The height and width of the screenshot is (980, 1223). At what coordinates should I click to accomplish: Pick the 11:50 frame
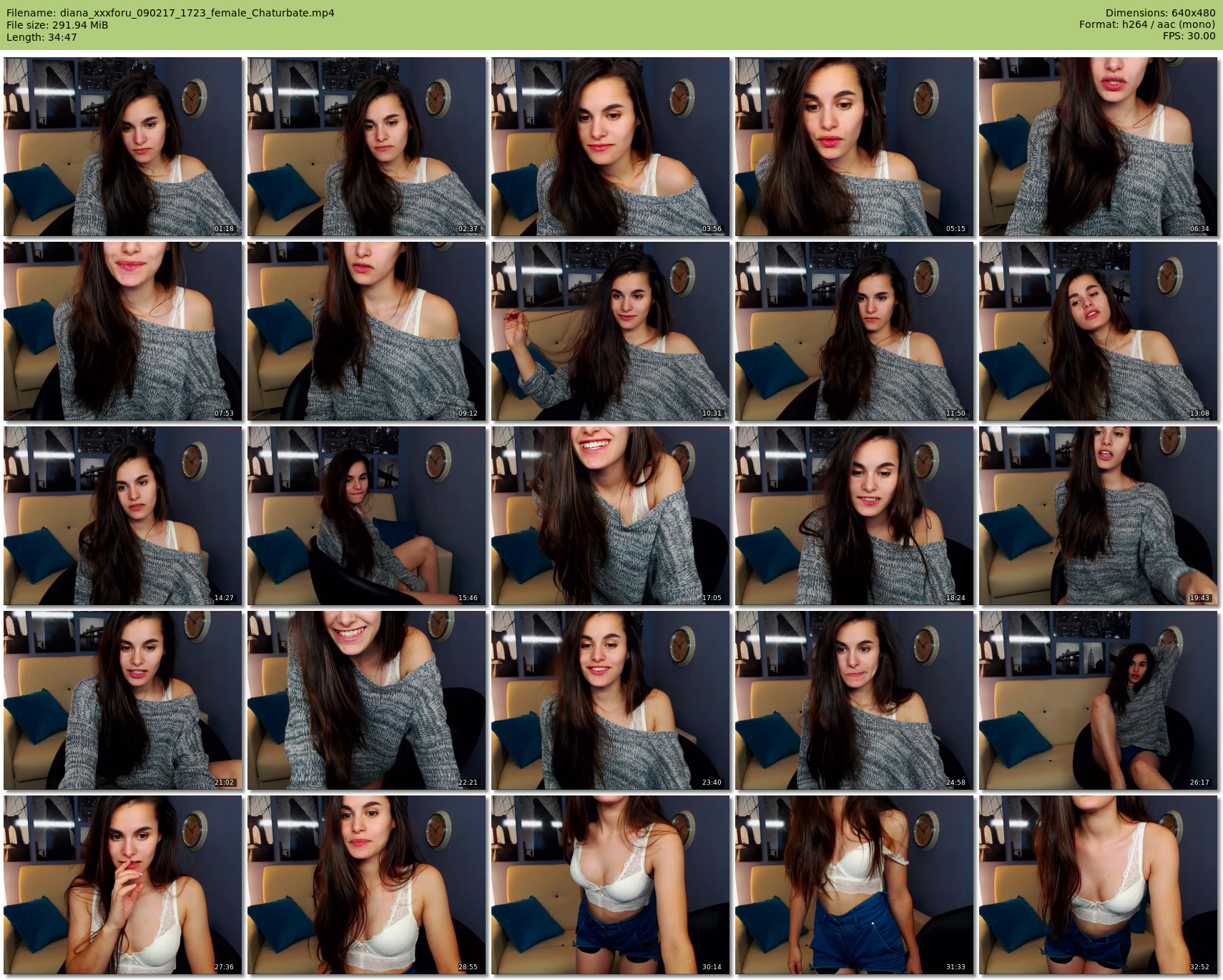pyautogui.click(x=855, y=331)
